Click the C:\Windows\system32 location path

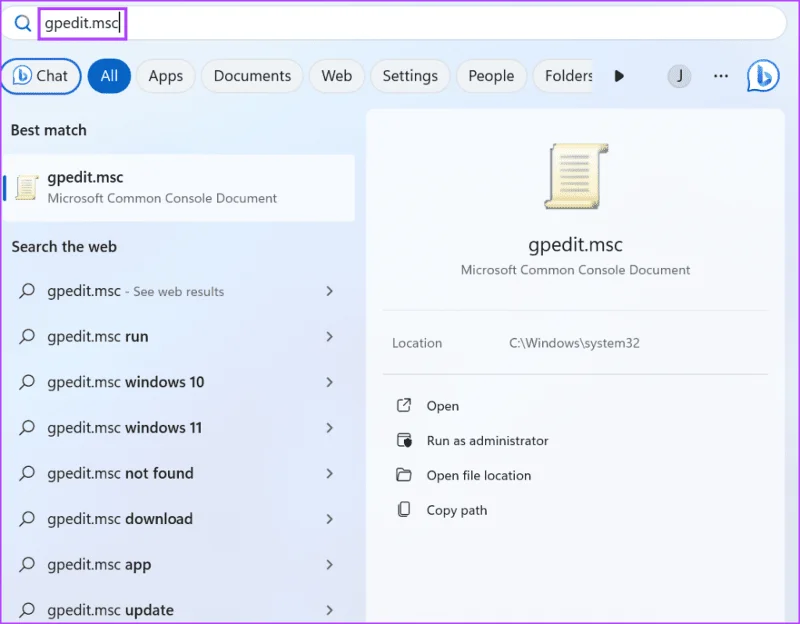click(574, 343)
